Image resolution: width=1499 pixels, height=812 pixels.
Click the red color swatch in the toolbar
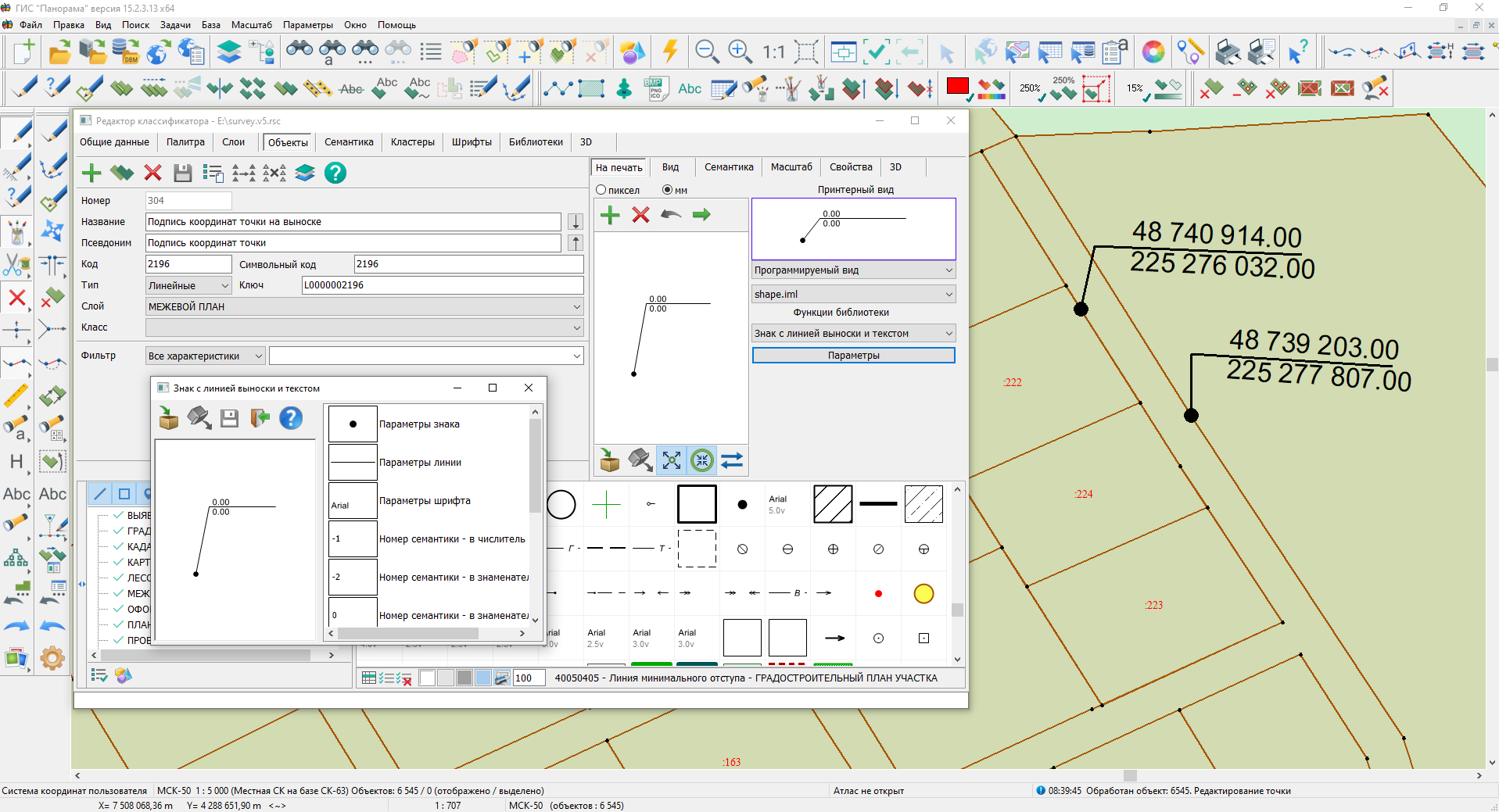(x=957, y=86)
